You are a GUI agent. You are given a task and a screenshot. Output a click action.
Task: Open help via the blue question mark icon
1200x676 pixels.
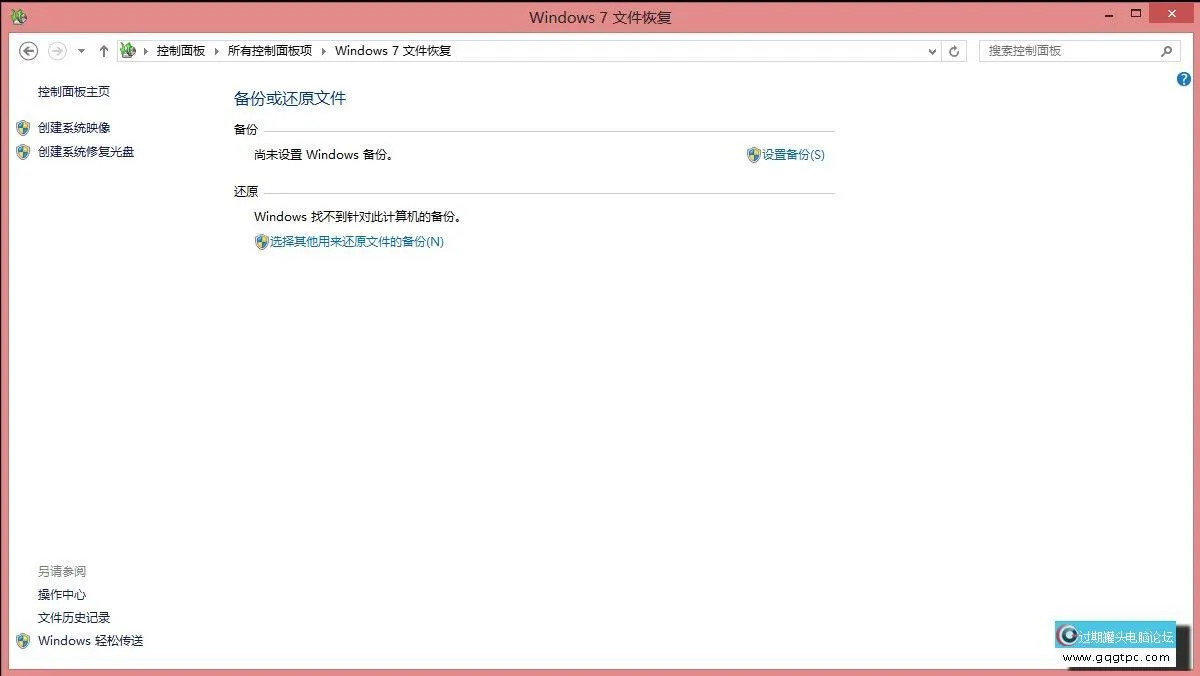(x=1184, y=79)
